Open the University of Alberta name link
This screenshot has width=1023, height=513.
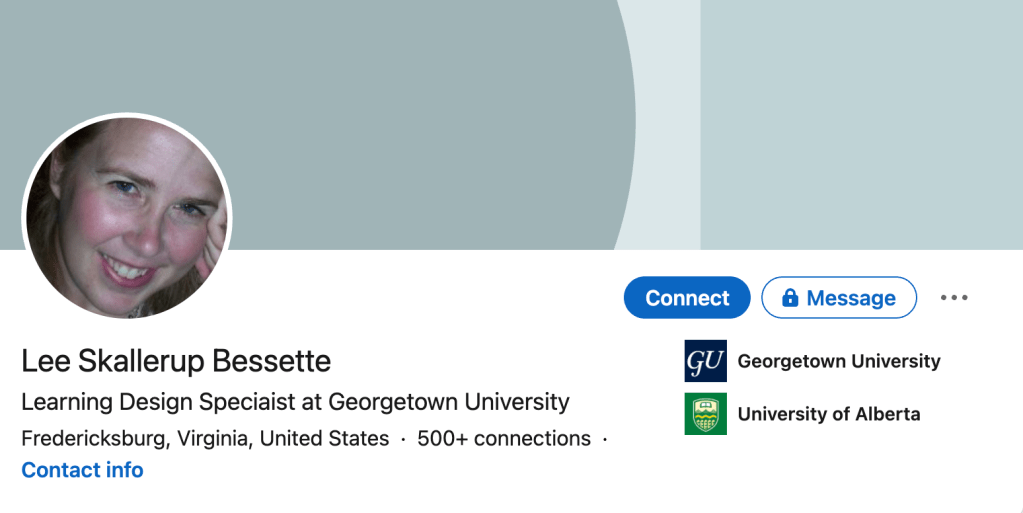[829, 414]
